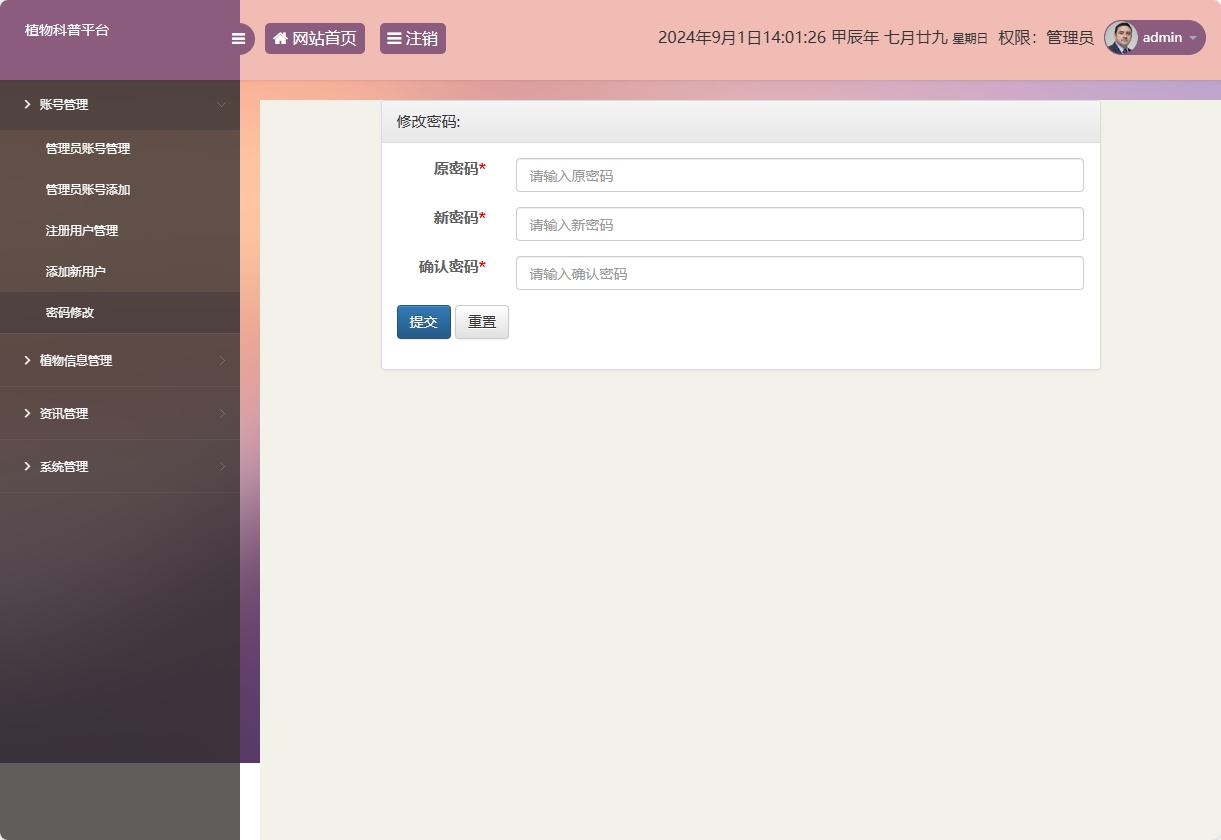Click the 植物科普平台 site title
This screenshot has height=840, width=1221.
point(67,30)
